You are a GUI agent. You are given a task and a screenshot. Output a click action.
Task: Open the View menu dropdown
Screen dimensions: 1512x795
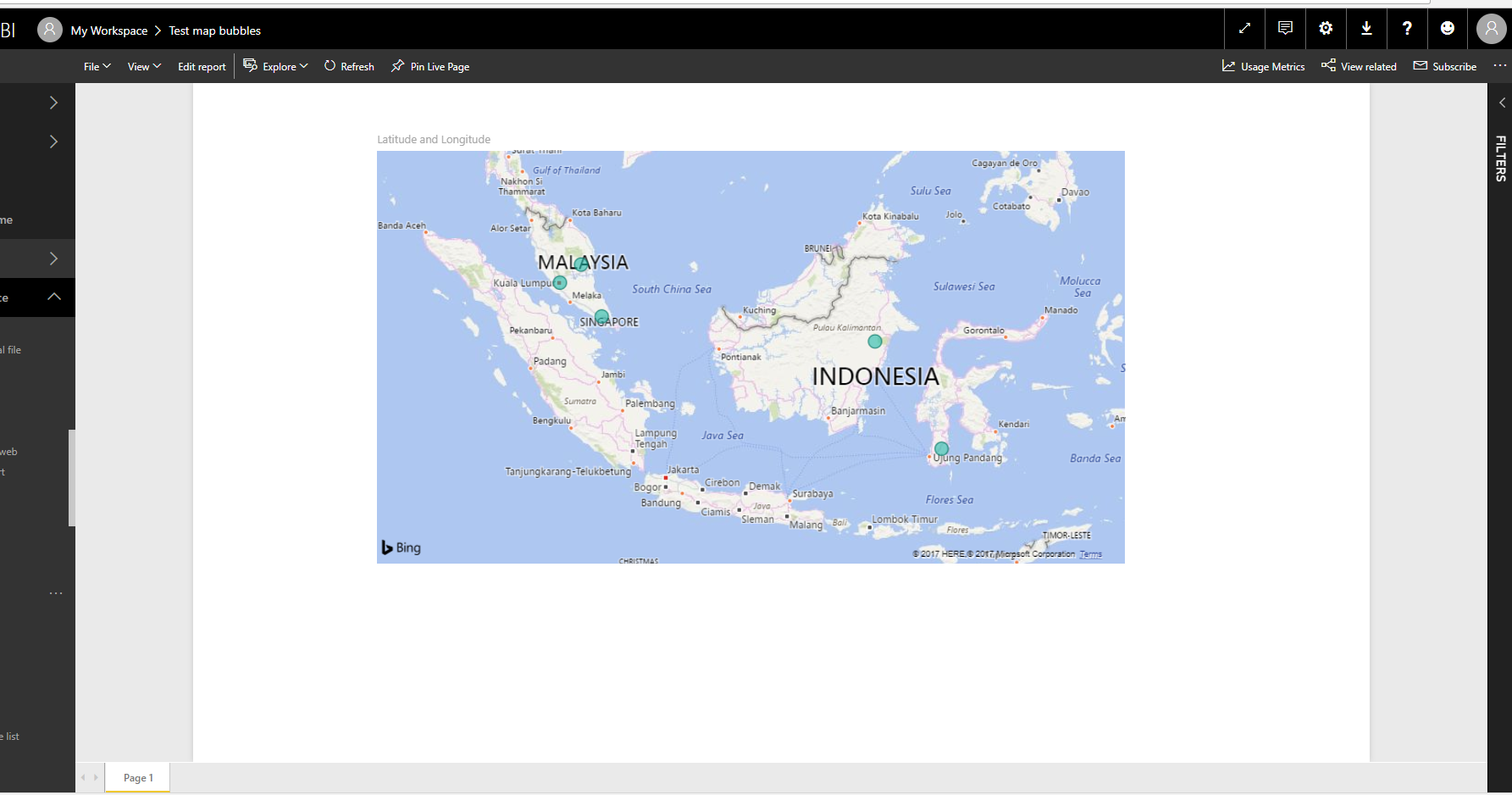click(144, 66)
